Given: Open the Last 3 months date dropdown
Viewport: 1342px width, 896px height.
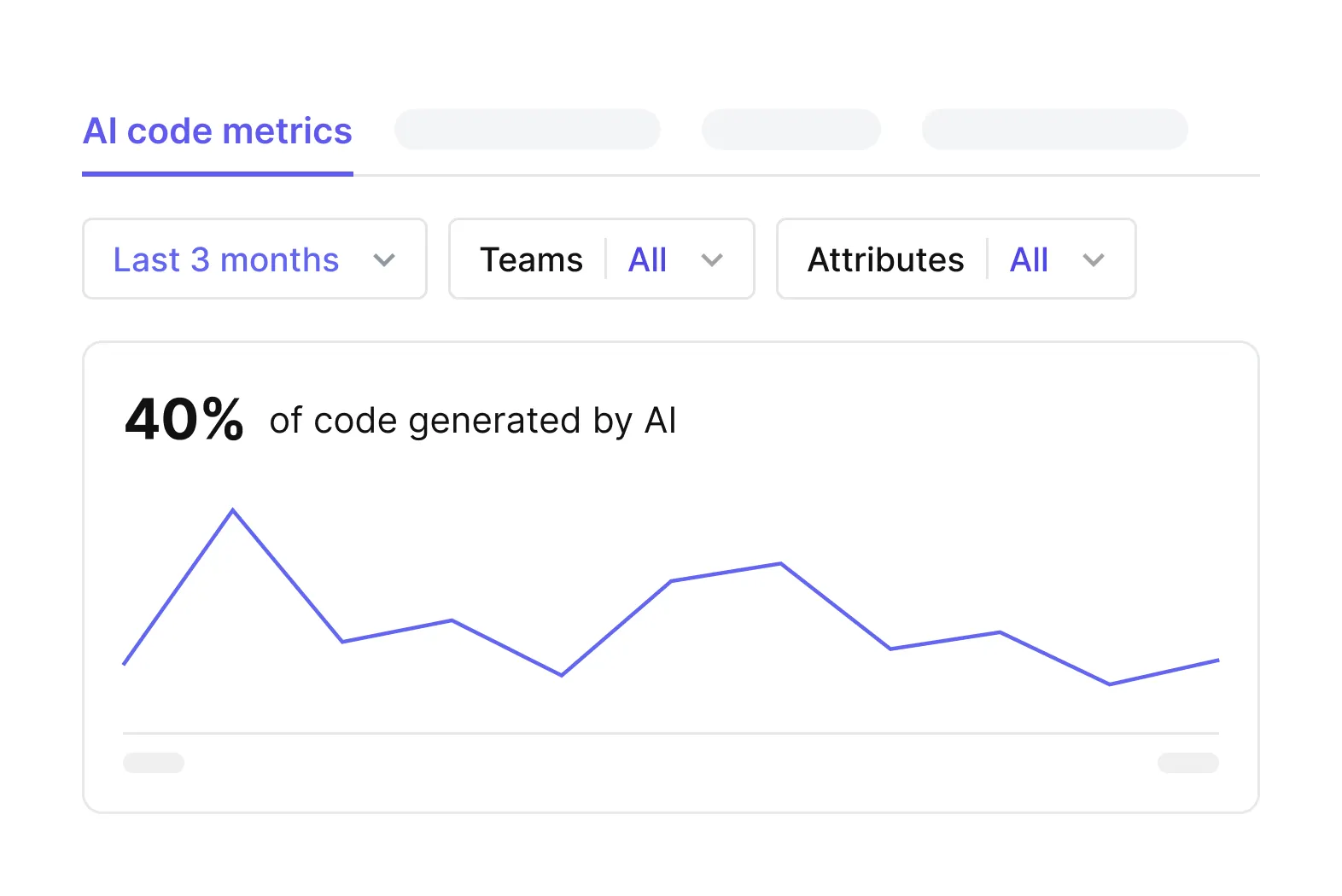Looking at the screenshot, I should coord(254,259).
